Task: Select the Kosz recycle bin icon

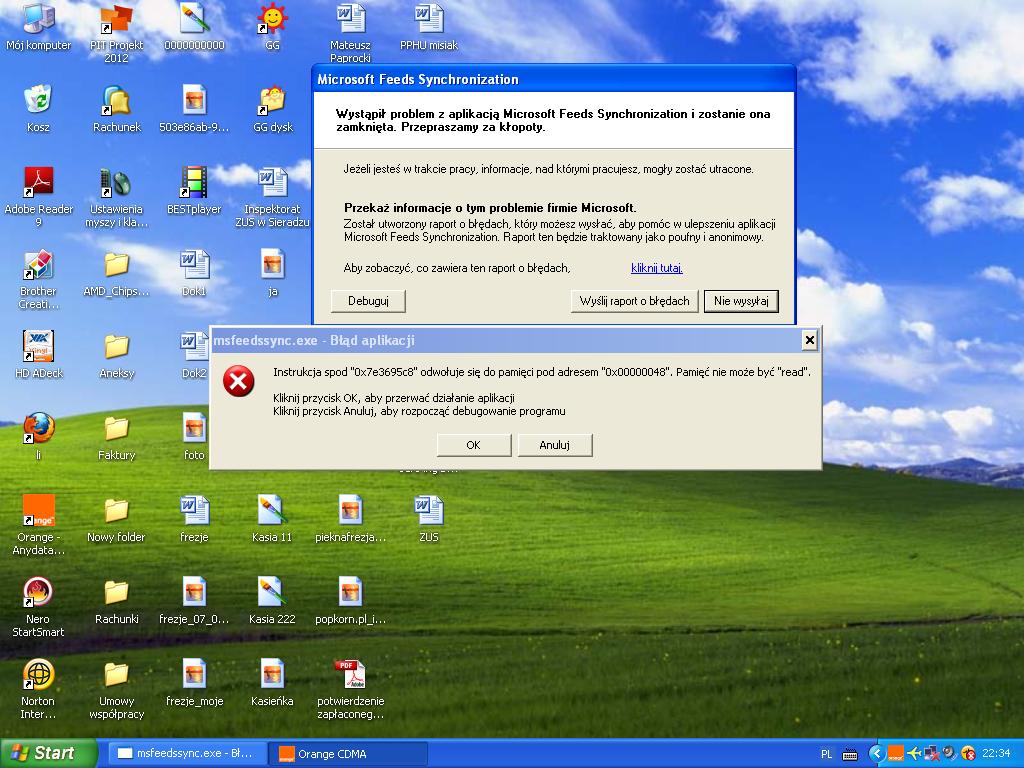Action: point(39,109)
